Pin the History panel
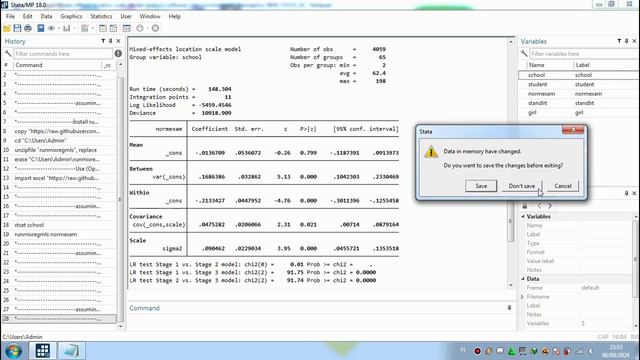The image size is (640, 360). tap(111, 41)
